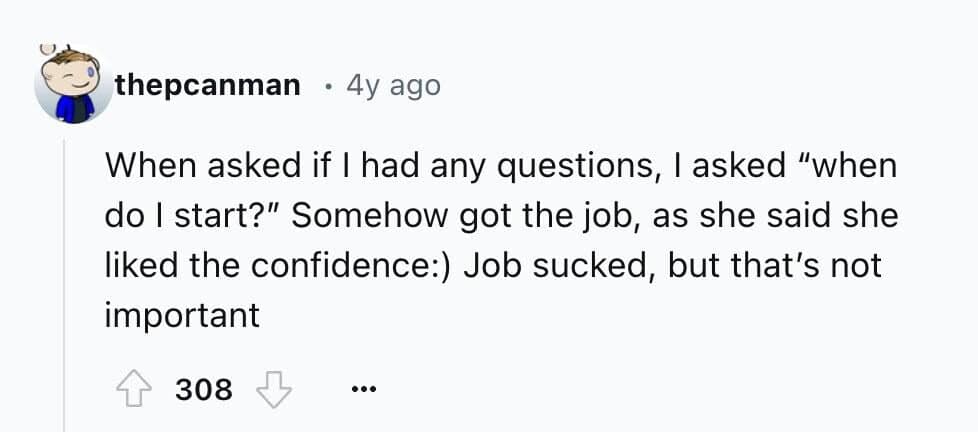
Task: Click thepcanman's Snoo avatar picture
Action: 72,87
